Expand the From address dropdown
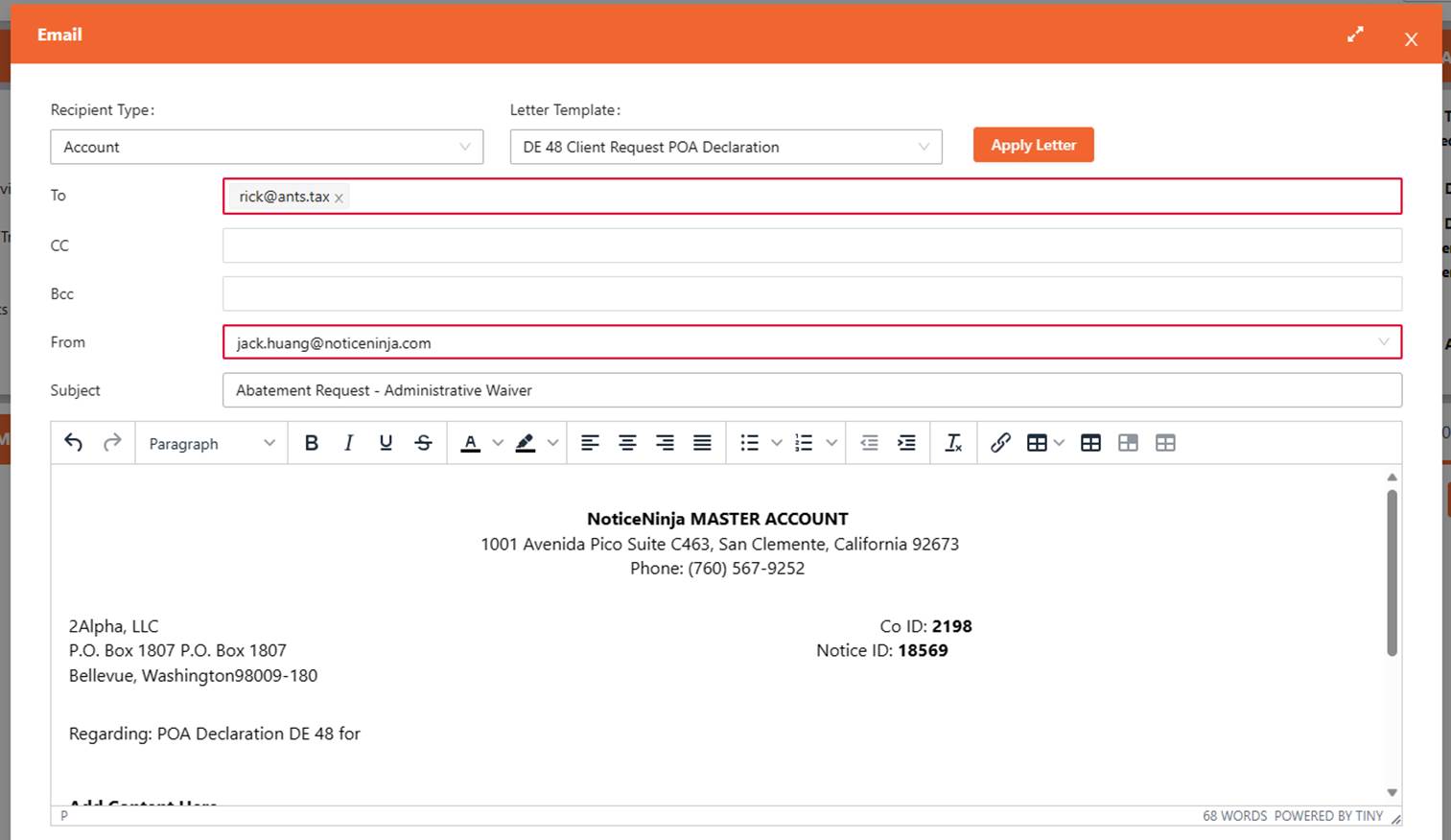1451x840 pixels. [1385, 341]
